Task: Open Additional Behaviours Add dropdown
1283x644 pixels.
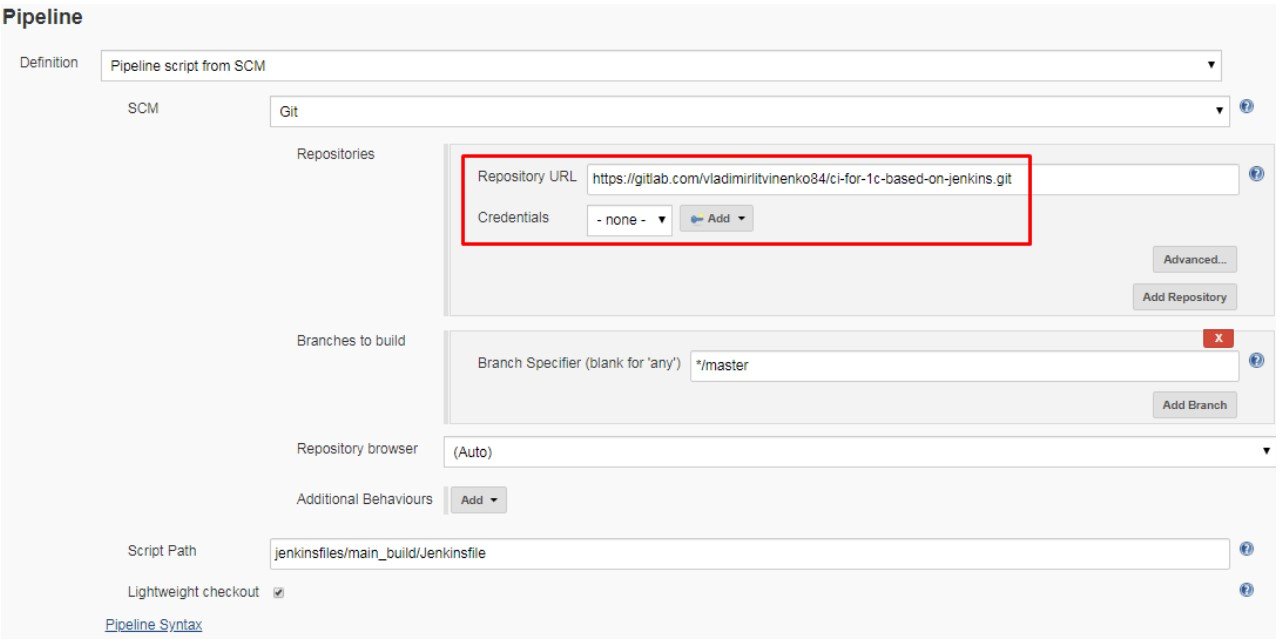Action: [479, 500]
